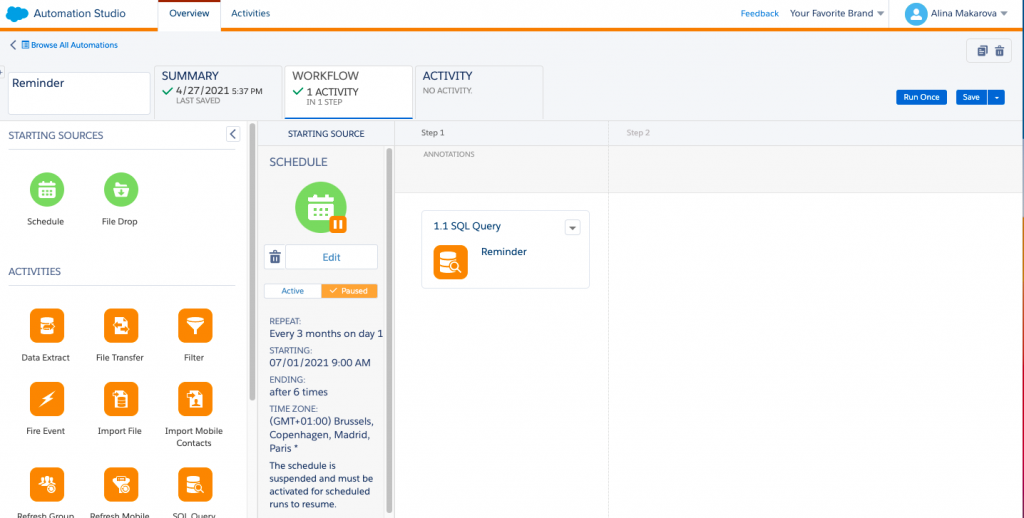
Task: Click the Import Mobile Contacts icon
Action: [194, 400]
